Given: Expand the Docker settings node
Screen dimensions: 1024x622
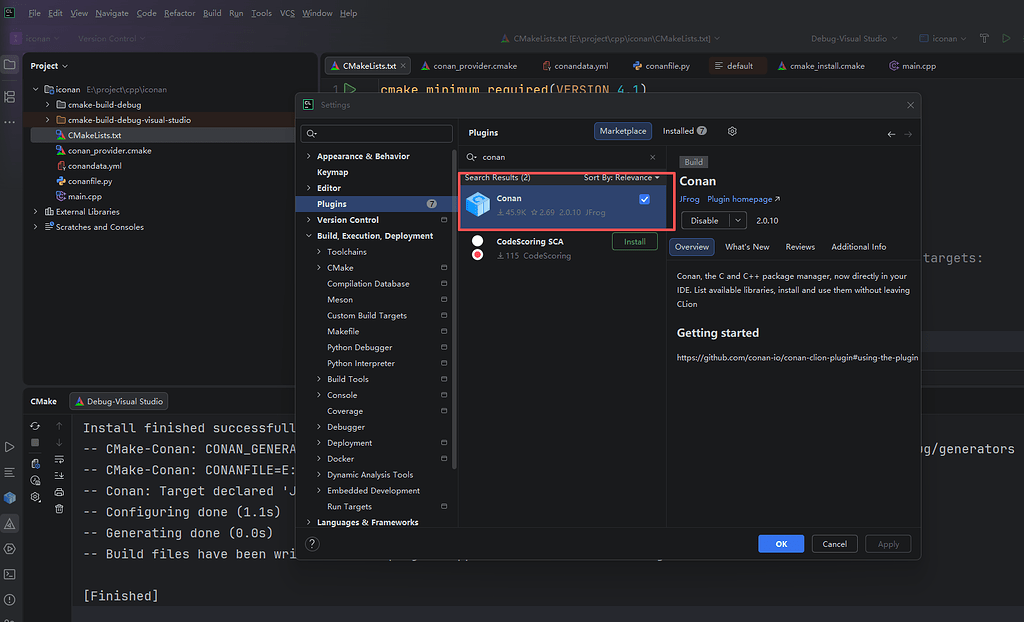Looking at the screenshot, I should (319, 459).
